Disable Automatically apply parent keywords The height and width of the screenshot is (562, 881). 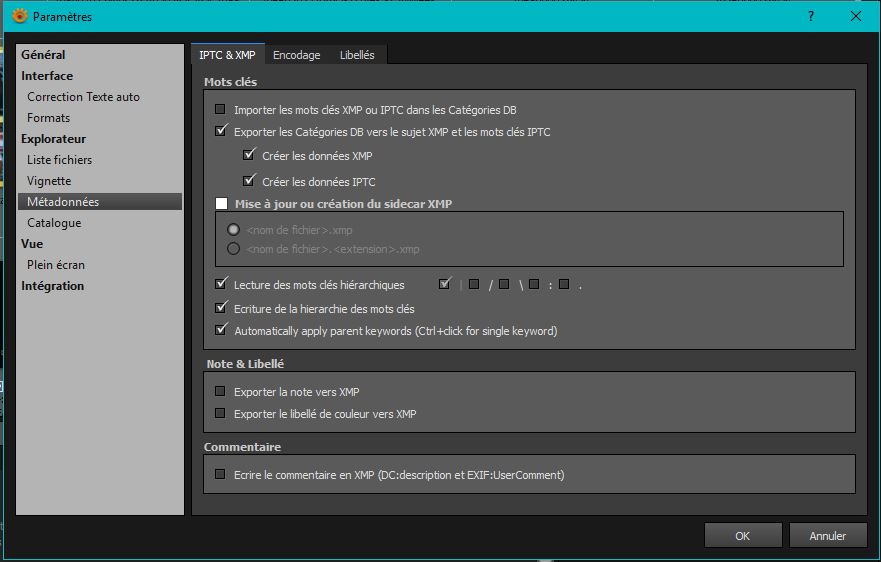click(x=221, y=330)
